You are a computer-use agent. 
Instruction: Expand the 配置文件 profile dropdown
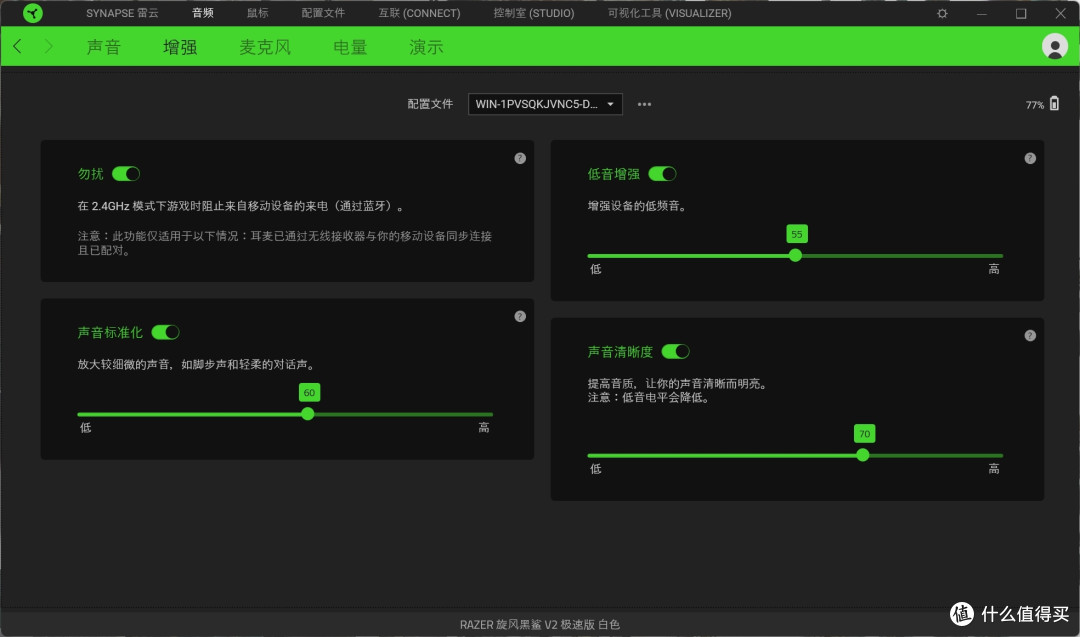click(x=546, y=104)
